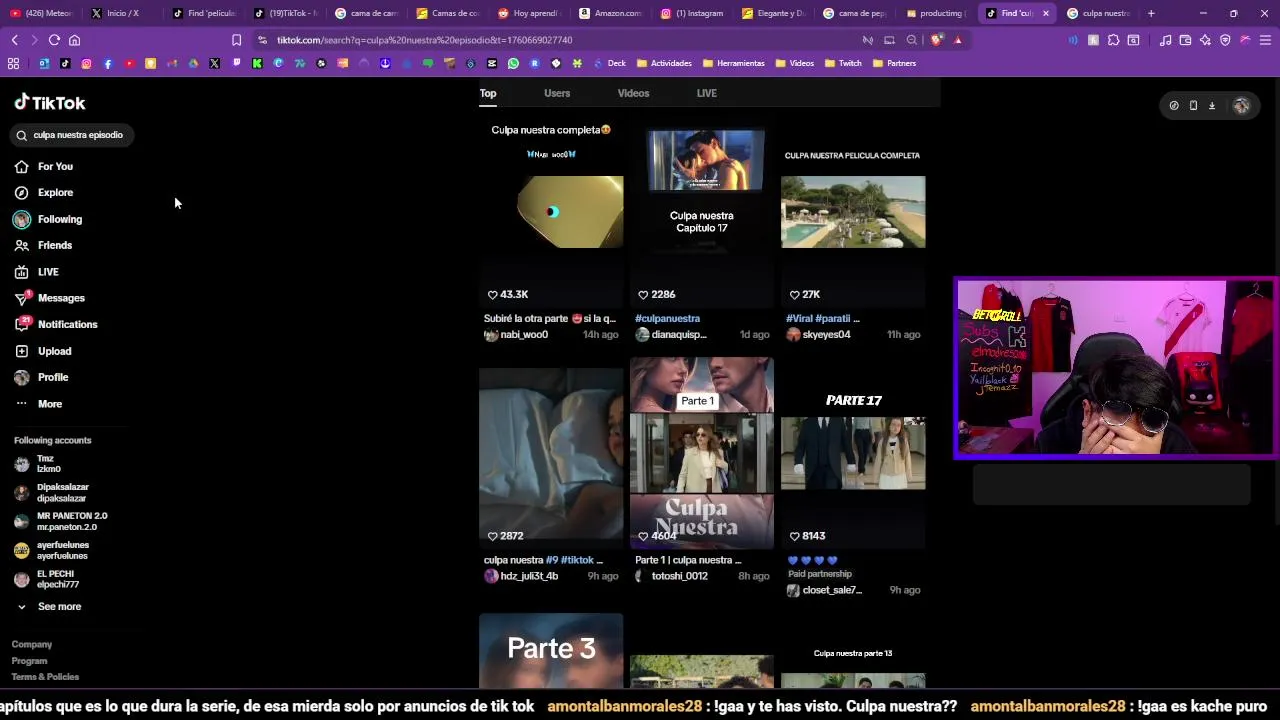The height and width of the screenshot is (720, 1280).
Task: Go to the Following feed
Action: click(x=48, y=219)
